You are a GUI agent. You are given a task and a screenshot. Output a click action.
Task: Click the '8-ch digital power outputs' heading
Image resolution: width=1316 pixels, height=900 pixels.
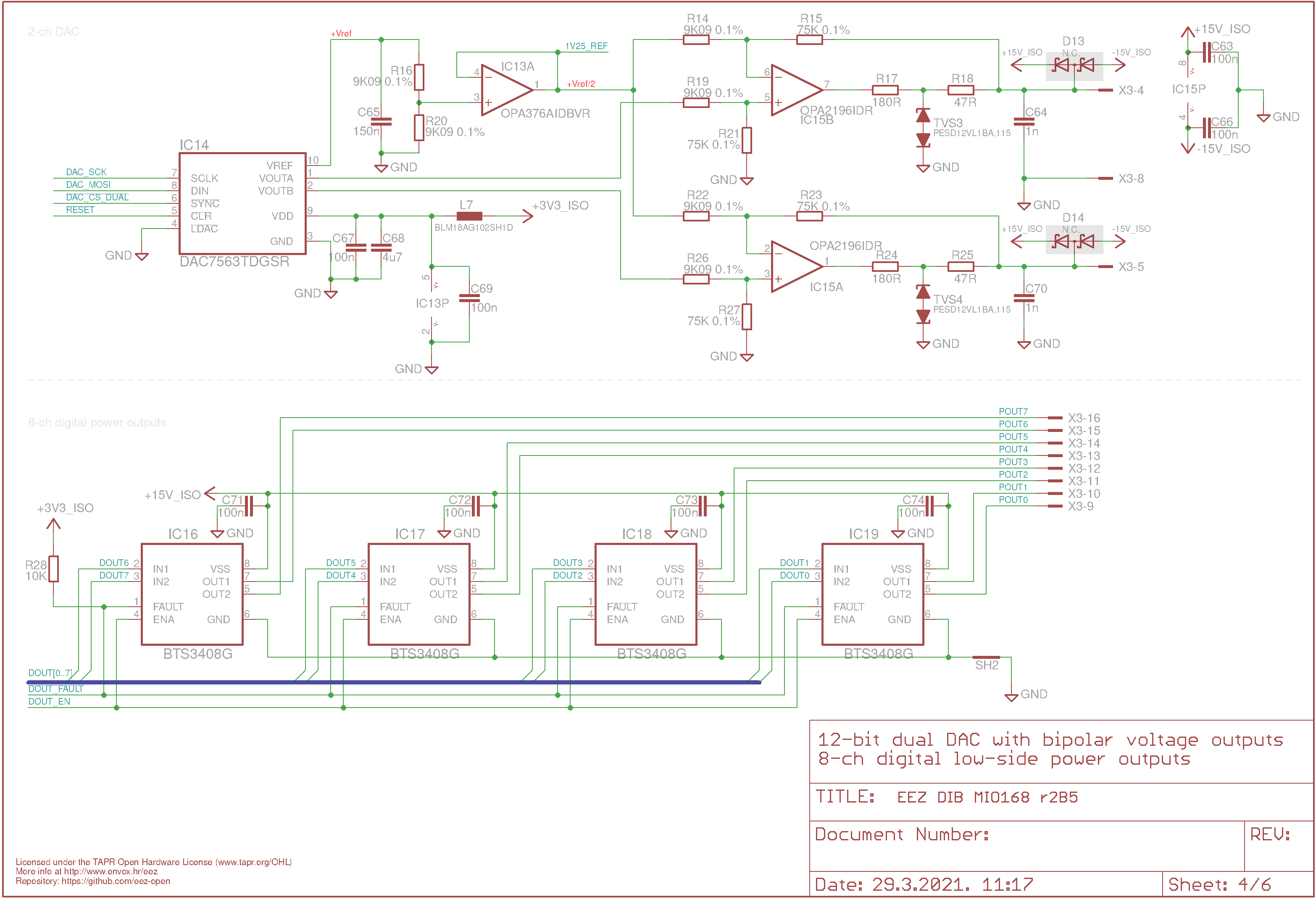pyautogui.click(x=97, y=423)
